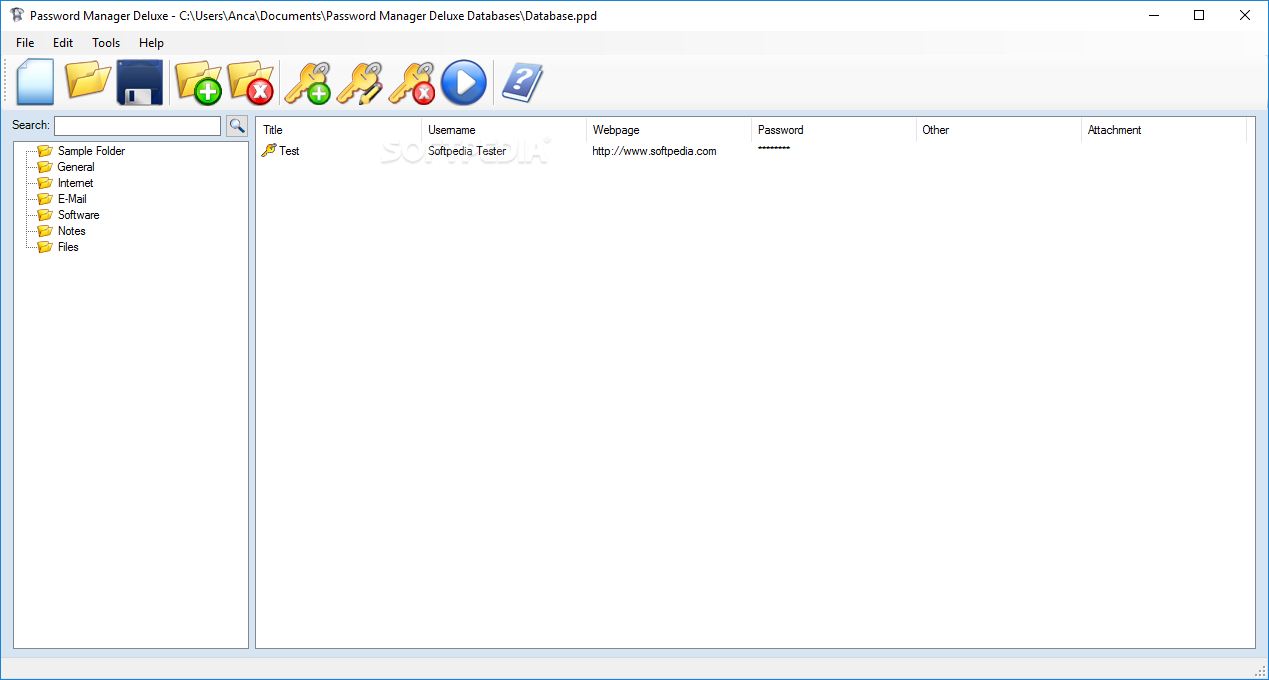Click the General folder icon in tree
Image resolution: width=1269 pixels, height=680 pixels.
(45, 167)
